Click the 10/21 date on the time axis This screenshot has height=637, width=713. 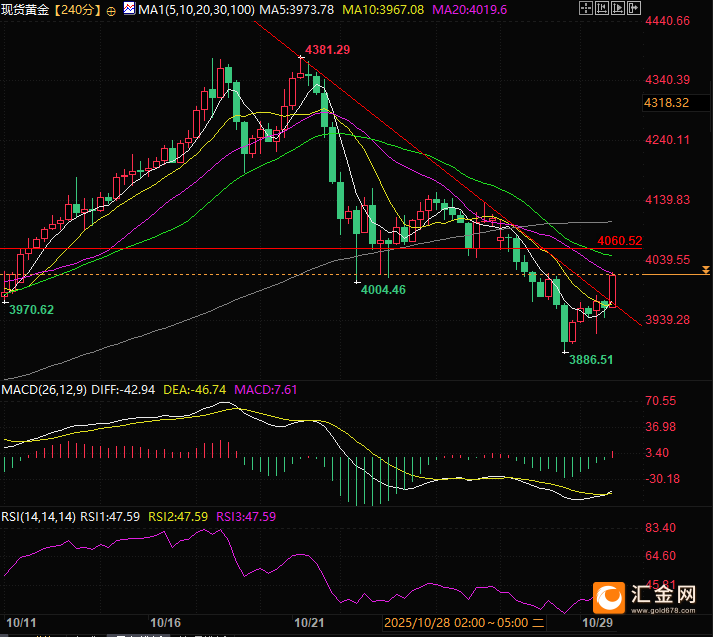(x=309, y=622)
